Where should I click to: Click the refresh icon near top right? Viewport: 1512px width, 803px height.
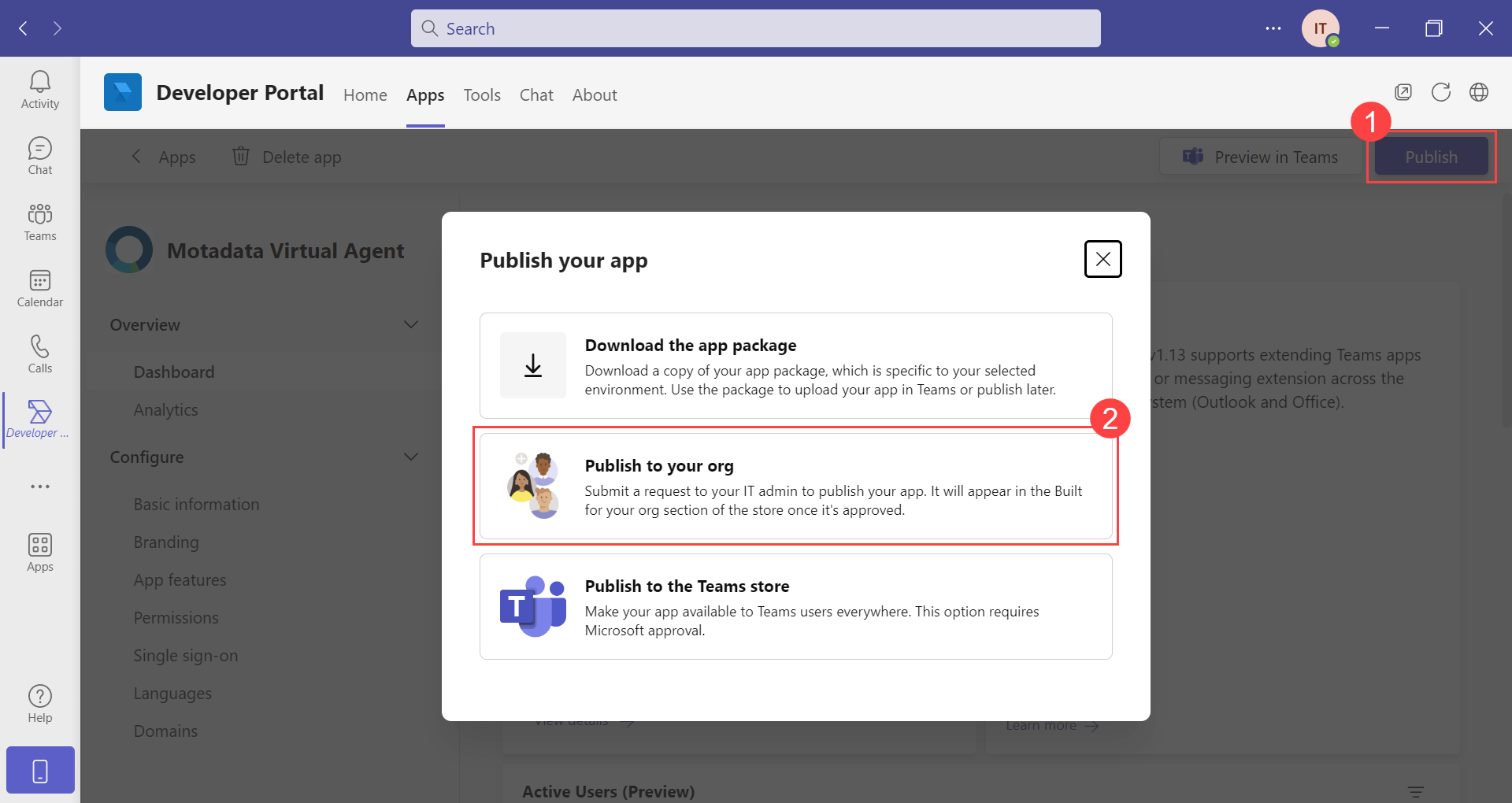pyautogui.click(x=1441, y=92)
